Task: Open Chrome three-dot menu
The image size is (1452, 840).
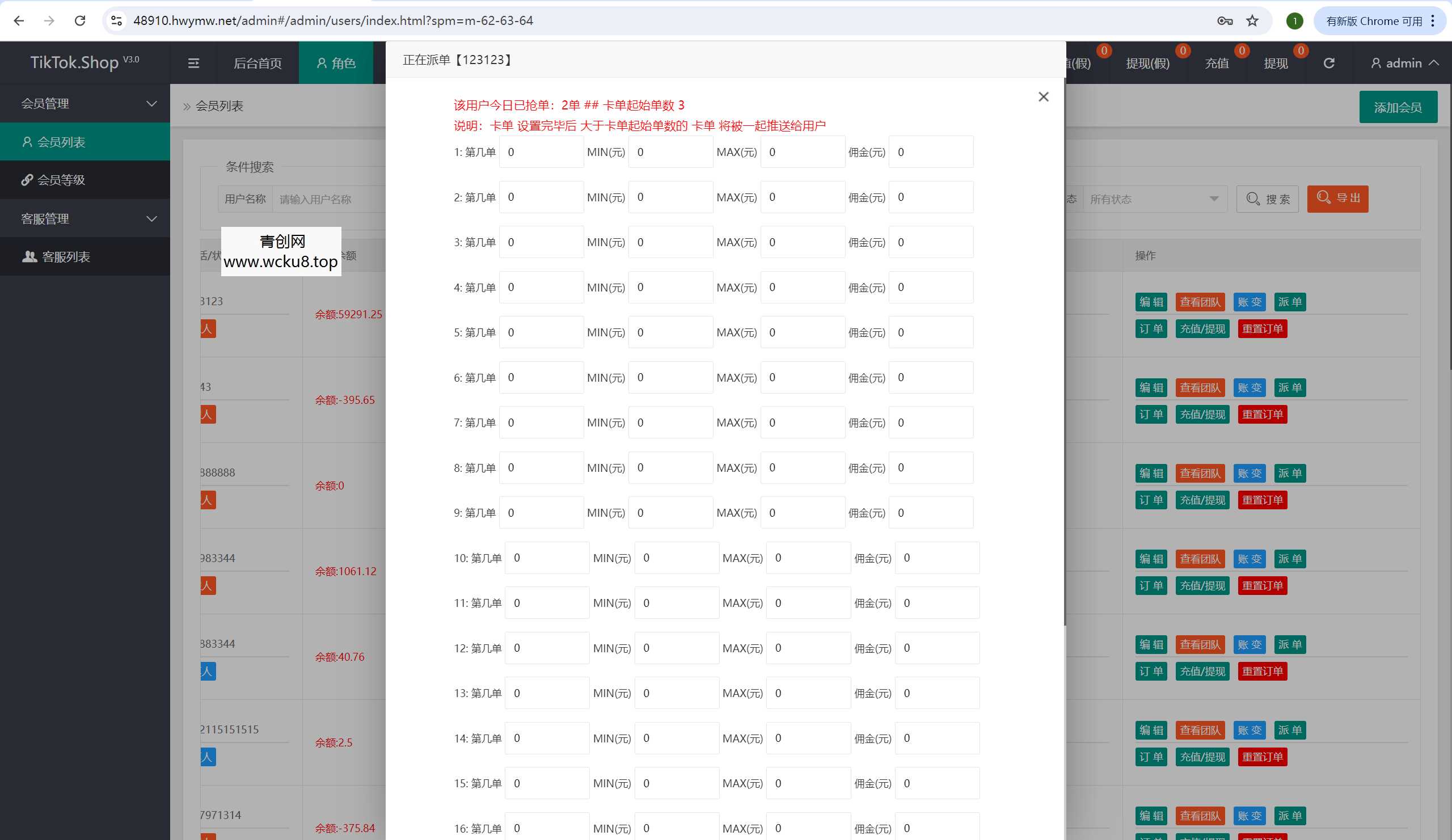Action: pyautogui.click(x=1432, y=21)
